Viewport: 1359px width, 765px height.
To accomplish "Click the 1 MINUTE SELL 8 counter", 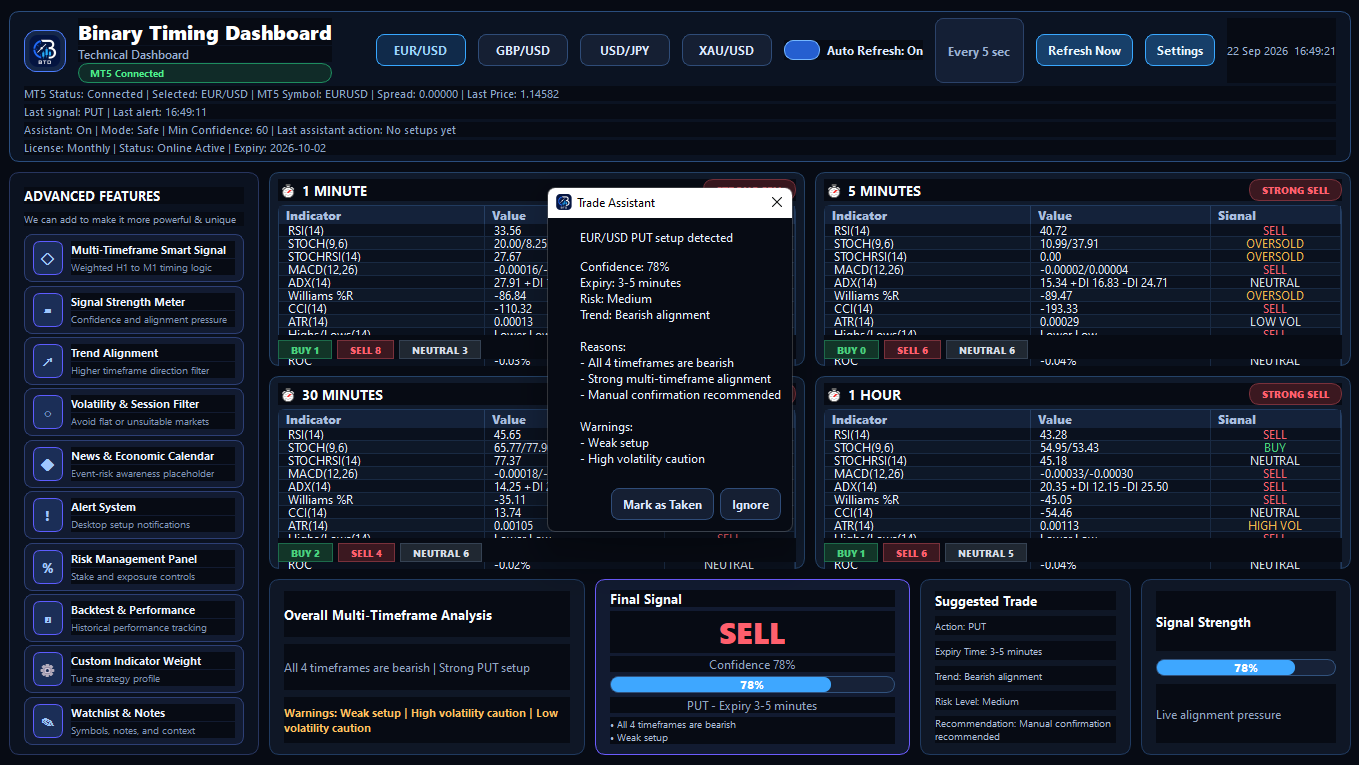I will [366, 350].
